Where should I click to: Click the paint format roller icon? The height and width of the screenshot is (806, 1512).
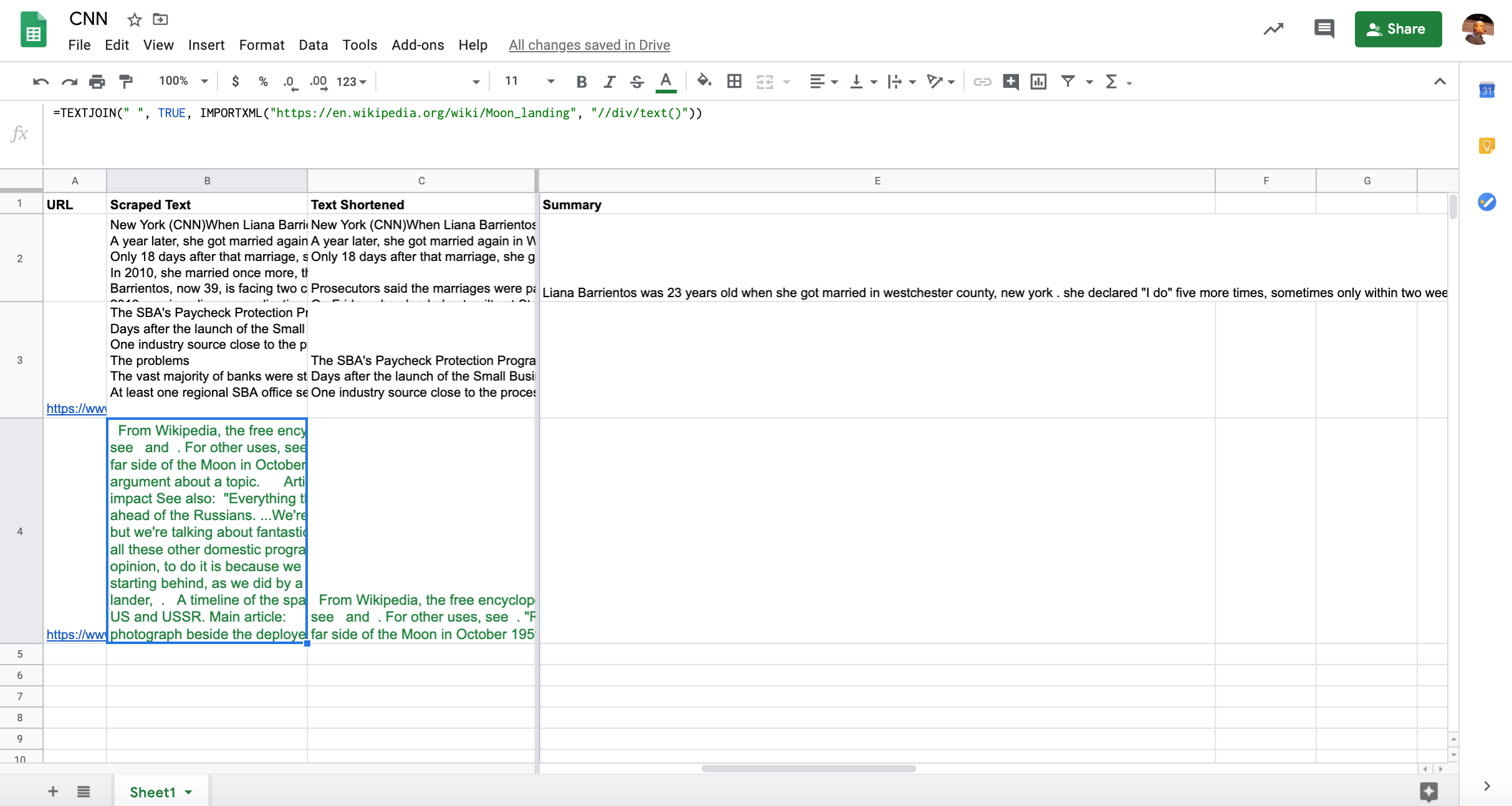click(126, 82)
